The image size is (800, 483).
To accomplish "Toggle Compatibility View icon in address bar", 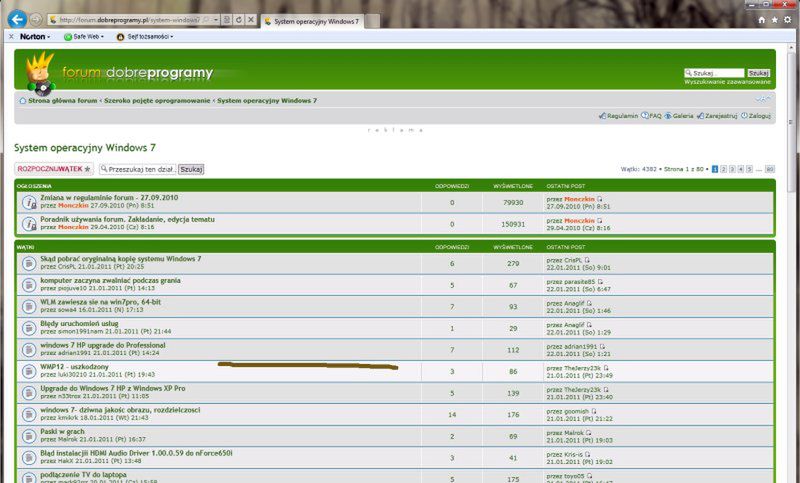I will point(227,19).
